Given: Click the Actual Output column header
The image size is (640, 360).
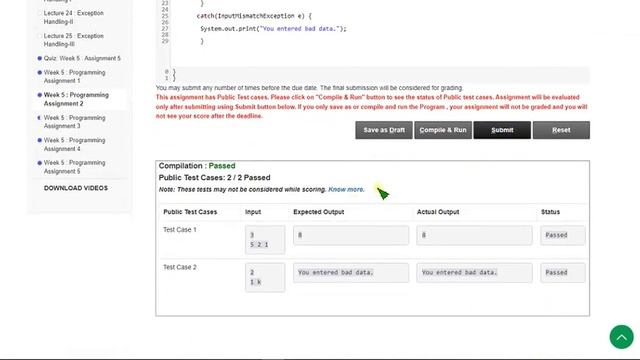Looking at the screenshot, I should point(438,212).
